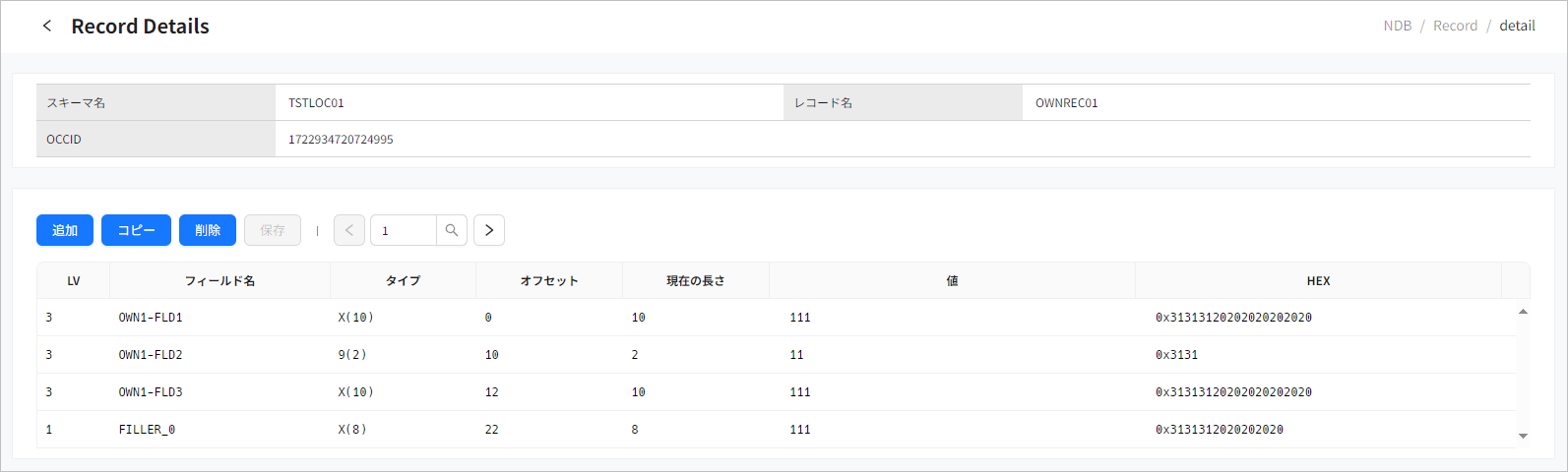The width and height of the screenshot is (1568, 472).
Task: Click the disabled 保存 button
Action: 273,230
